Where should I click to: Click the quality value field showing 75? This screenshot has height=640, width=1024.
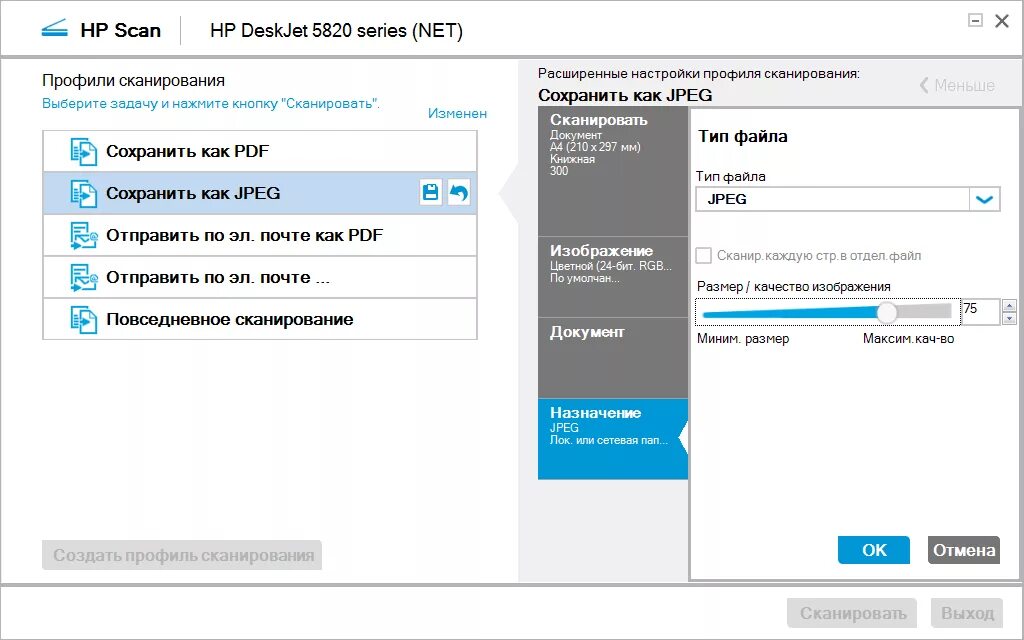[980, 311]
